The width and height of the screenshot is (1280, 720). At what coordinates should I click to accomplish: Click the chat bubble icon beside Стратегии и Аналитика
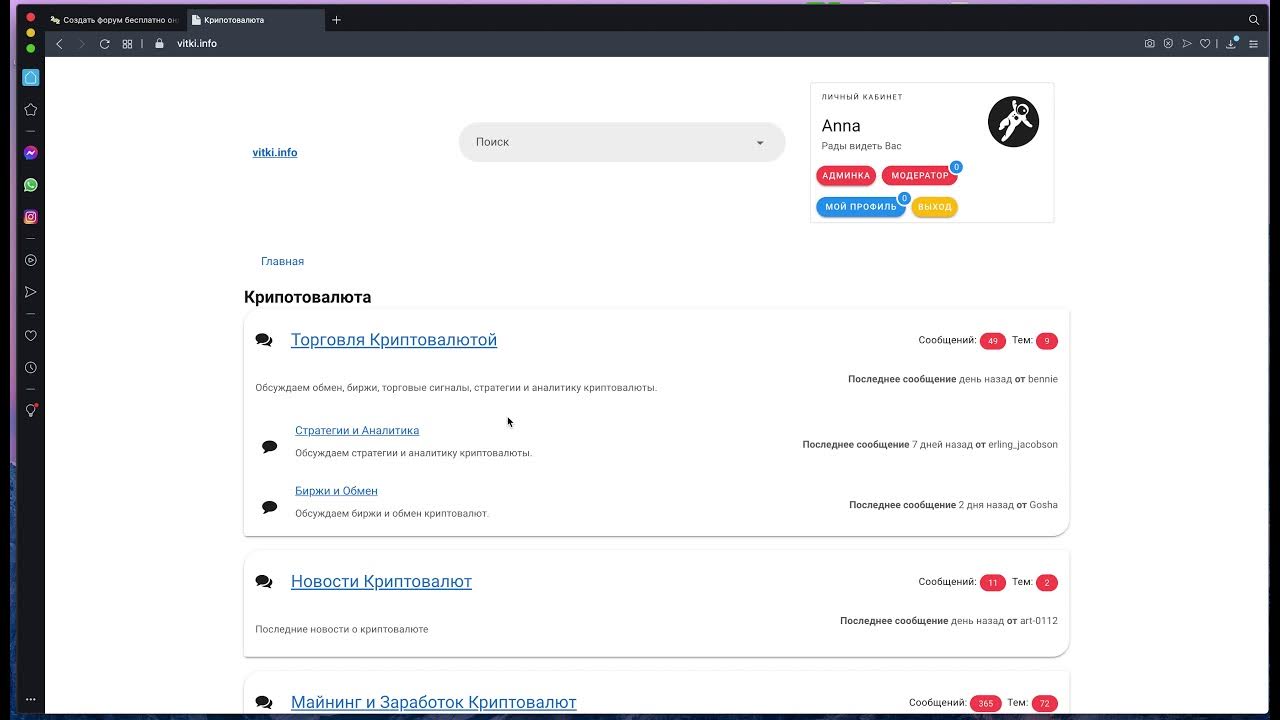(x=269, y=446)
